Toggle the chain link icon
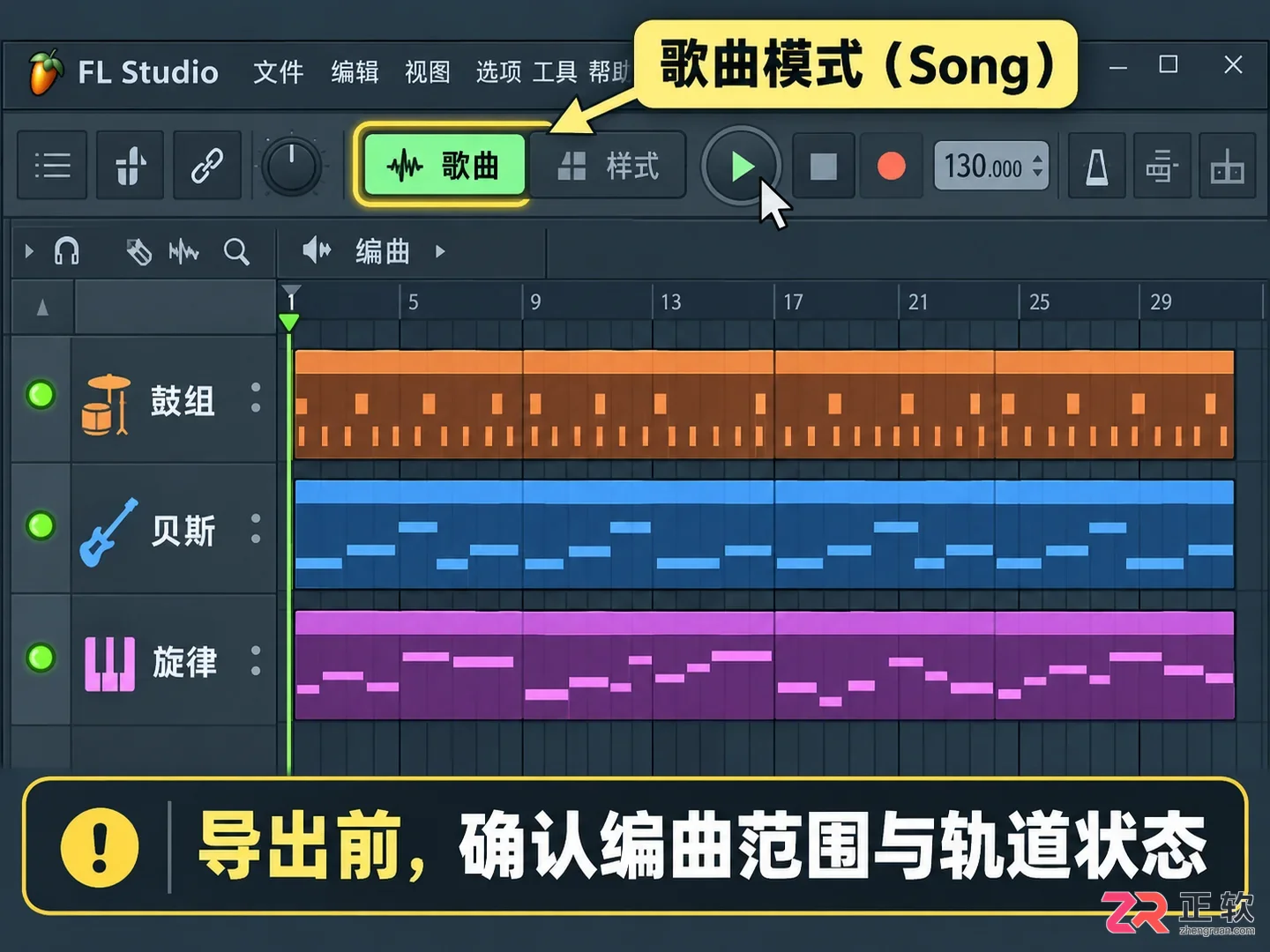Image resolution: width=1270 pixels, height=952 pixels. coord(207,166)
